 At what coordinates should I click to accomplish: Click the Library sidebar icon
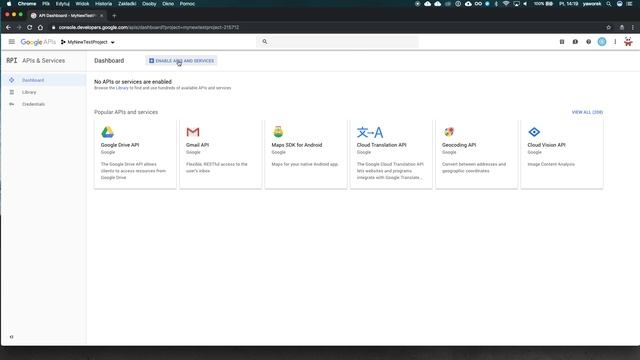click(x=11, y=92)
